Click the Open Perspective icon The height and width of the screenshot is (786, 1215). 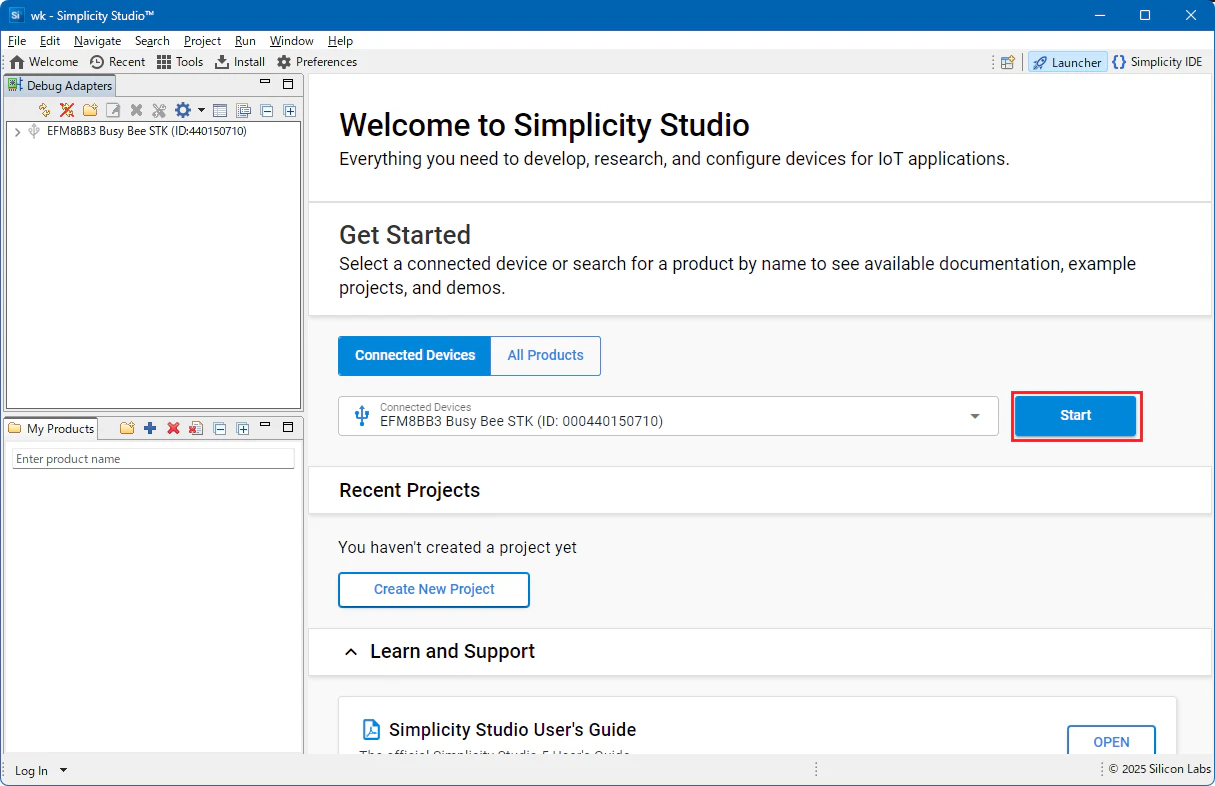coord(1007,62)
